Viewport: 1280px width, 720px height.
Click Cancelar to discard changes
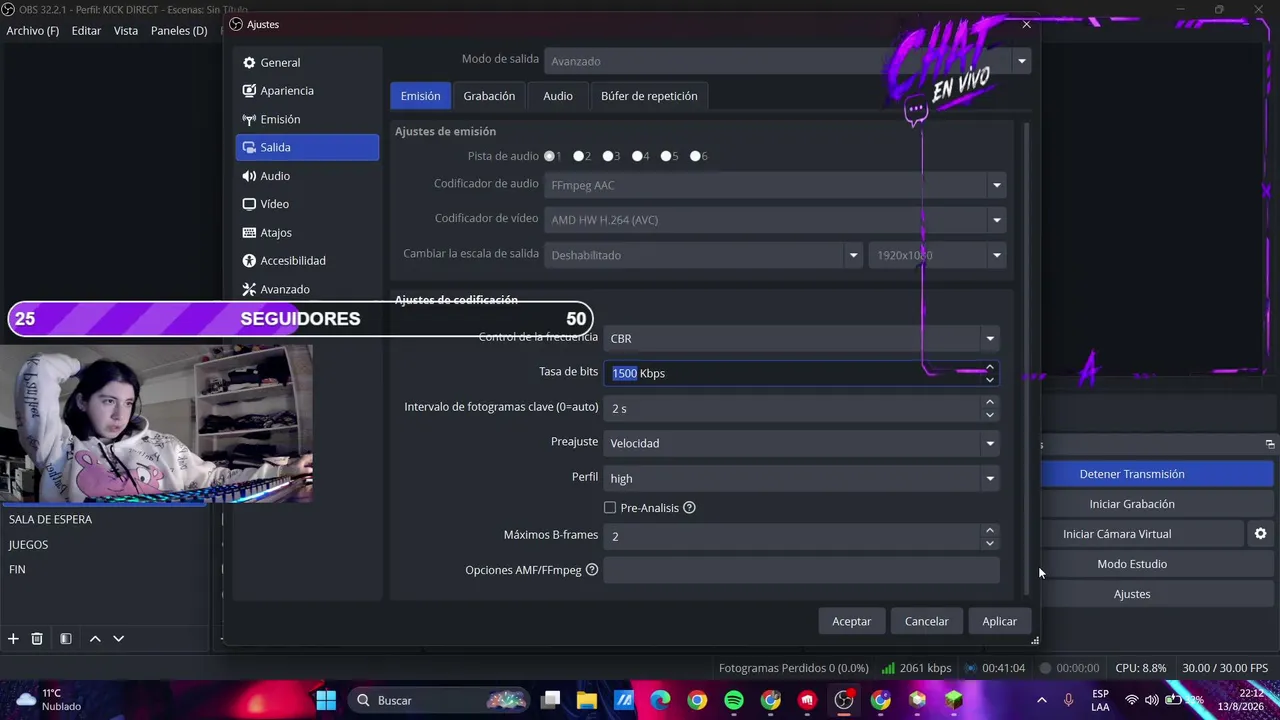(927, 621)
